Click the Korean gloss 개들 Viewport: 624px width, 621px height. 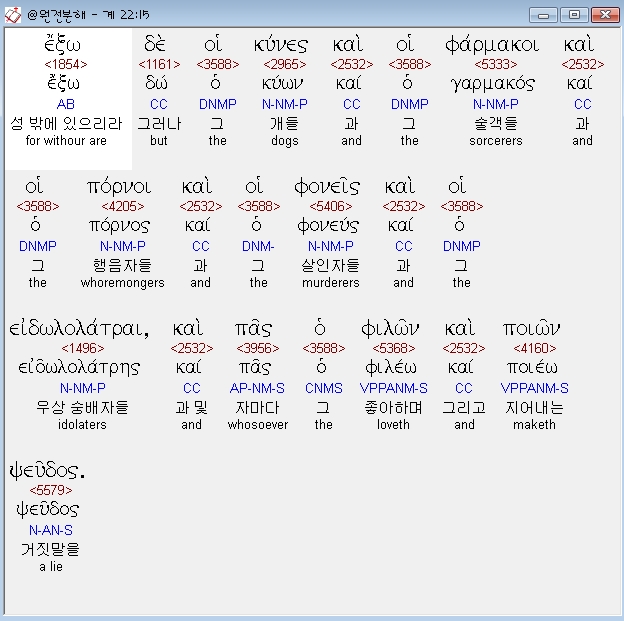click(x=285, y=123)
